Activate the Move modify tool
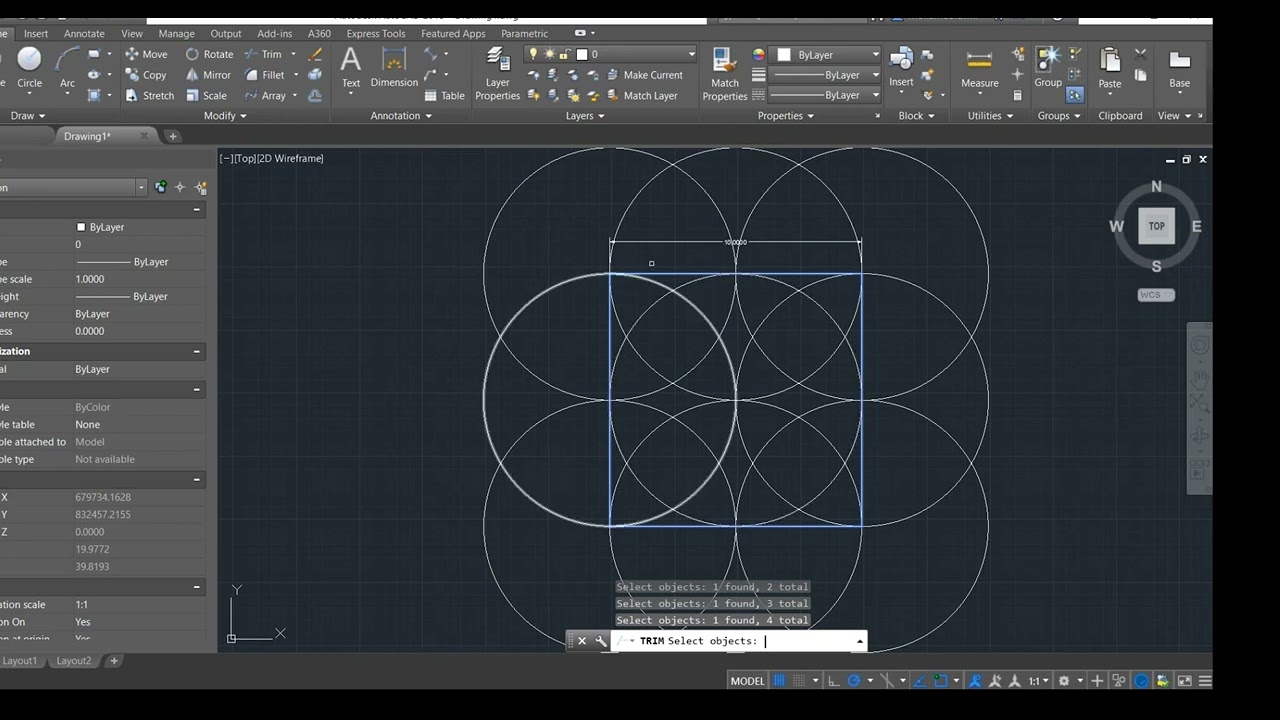This screenshot has width=1280, height=720. [x=146, y=54]
